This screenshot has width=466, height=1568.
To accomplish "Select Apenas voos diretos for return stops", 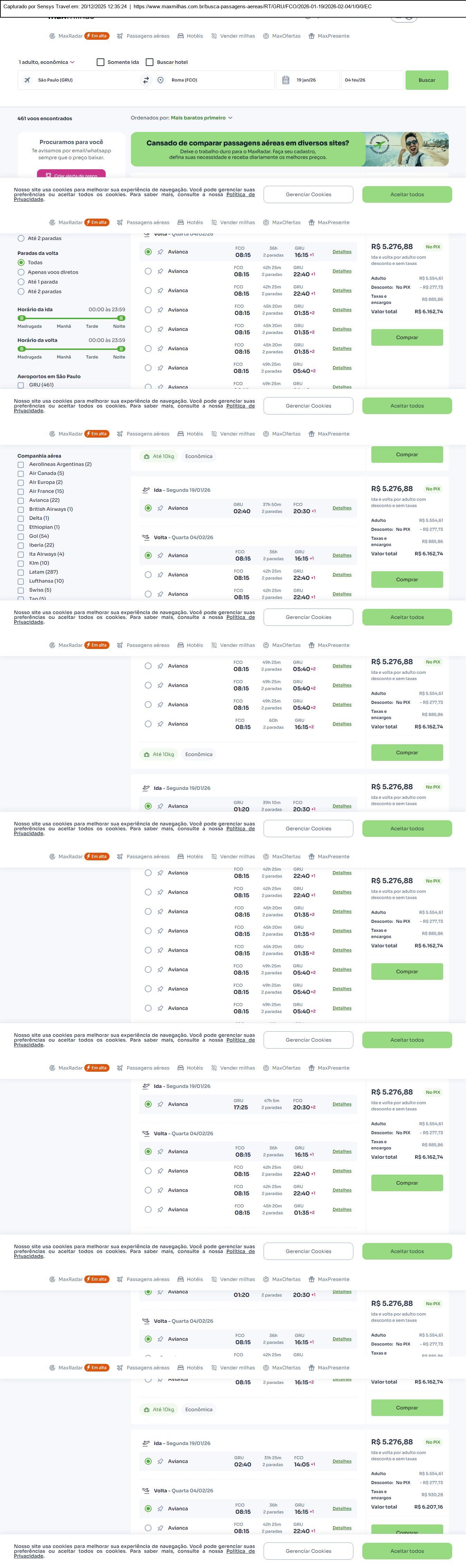I will 21,272.
